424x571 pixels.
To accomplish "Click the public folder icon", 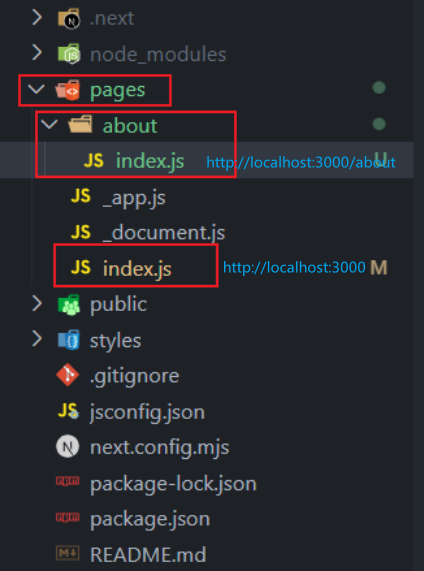I will pos(69,304).
